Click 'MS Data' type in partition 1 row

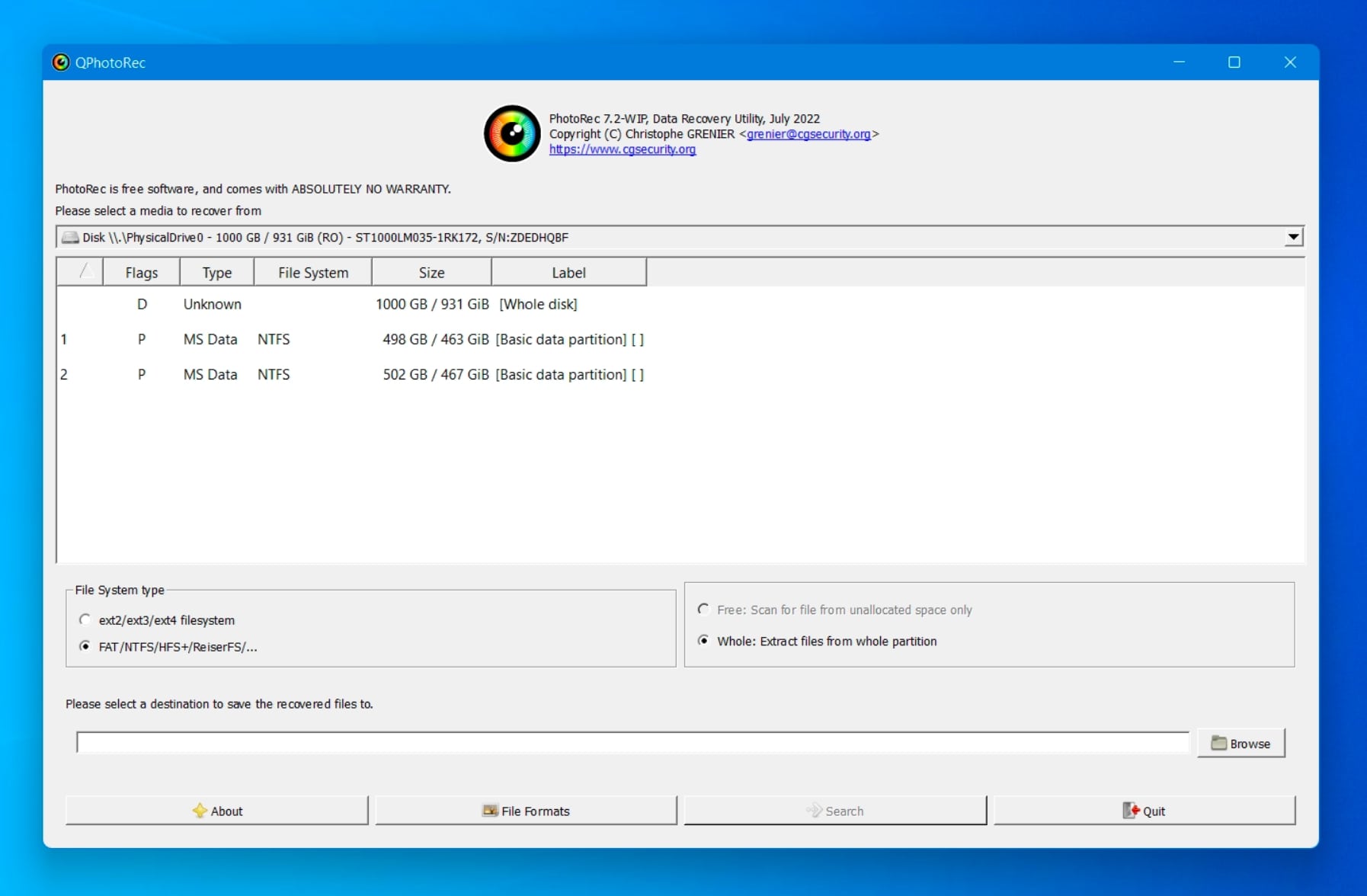point(210,339)
